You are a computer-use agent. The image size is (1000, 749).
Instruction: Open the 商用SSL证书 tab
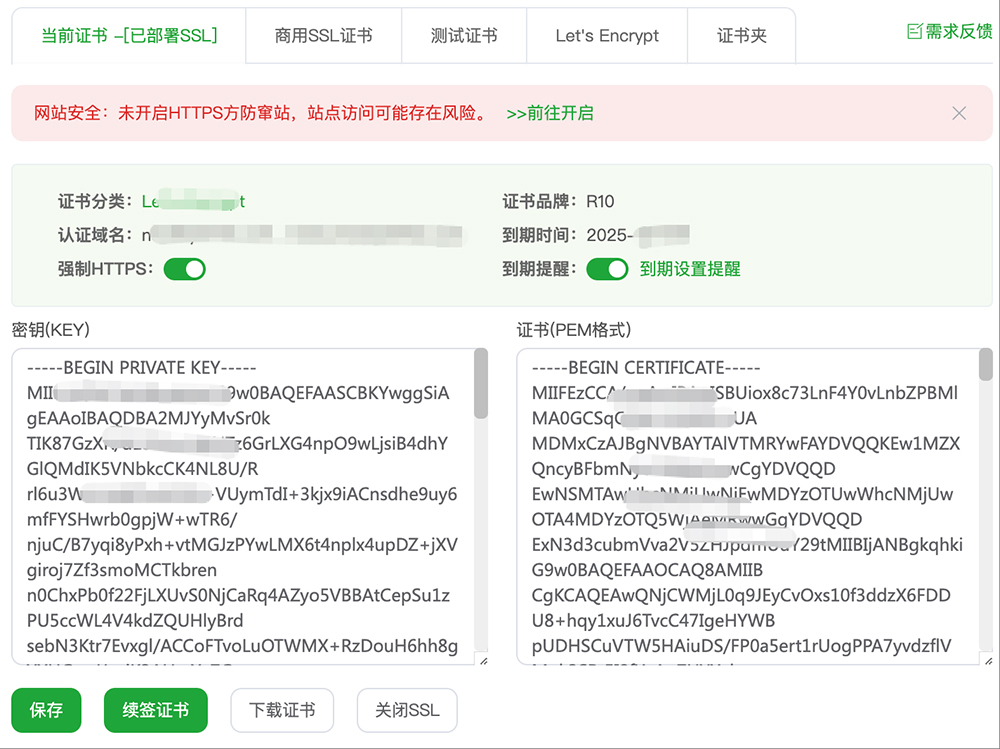click(x=323, y=36)
